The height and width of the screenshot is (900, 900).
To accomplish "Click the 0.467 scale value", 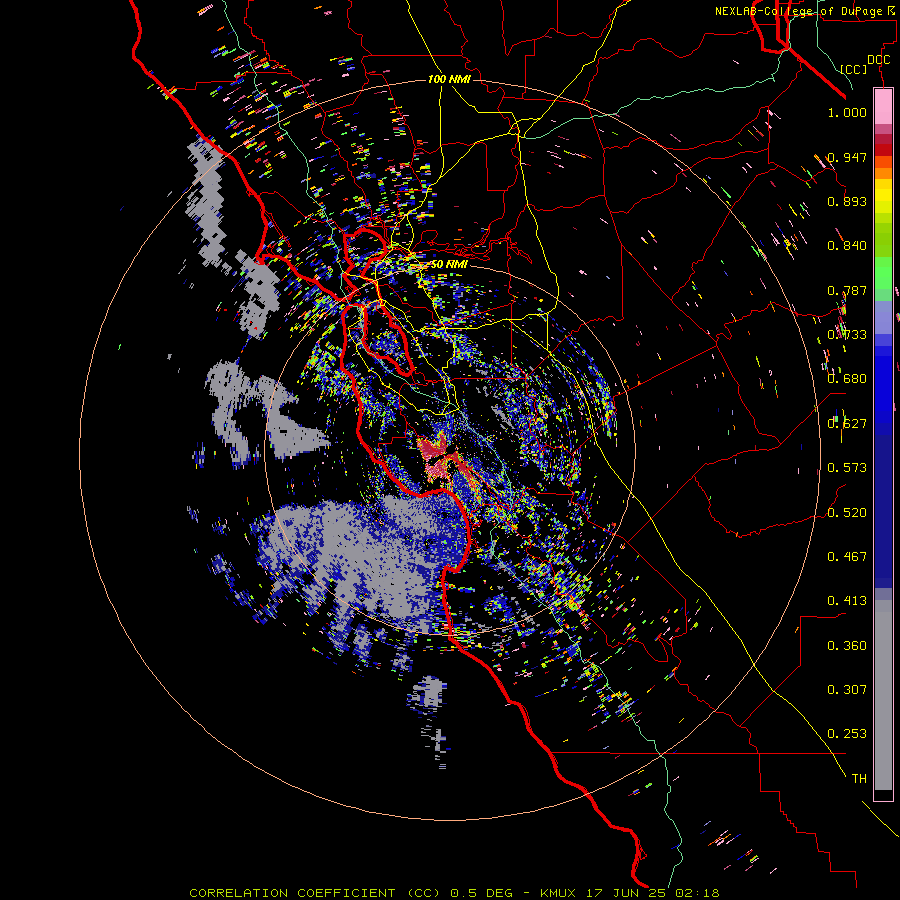I will 847,557.
